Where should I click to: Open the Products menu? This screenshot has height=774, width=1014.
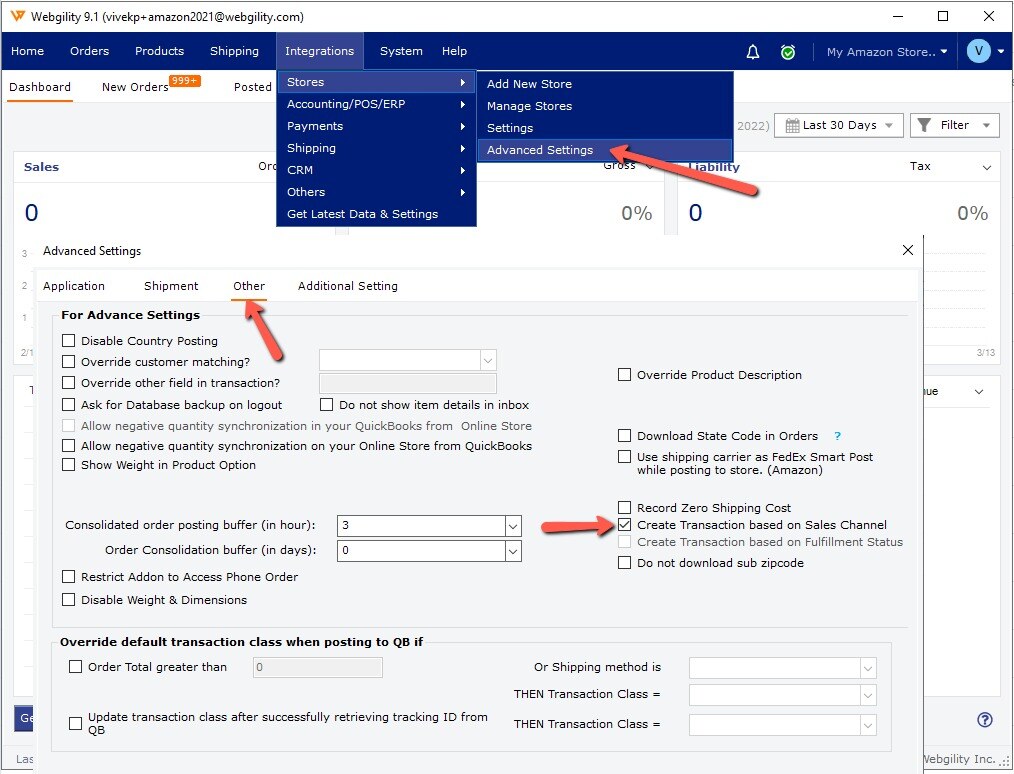click(x=159, y=51)
